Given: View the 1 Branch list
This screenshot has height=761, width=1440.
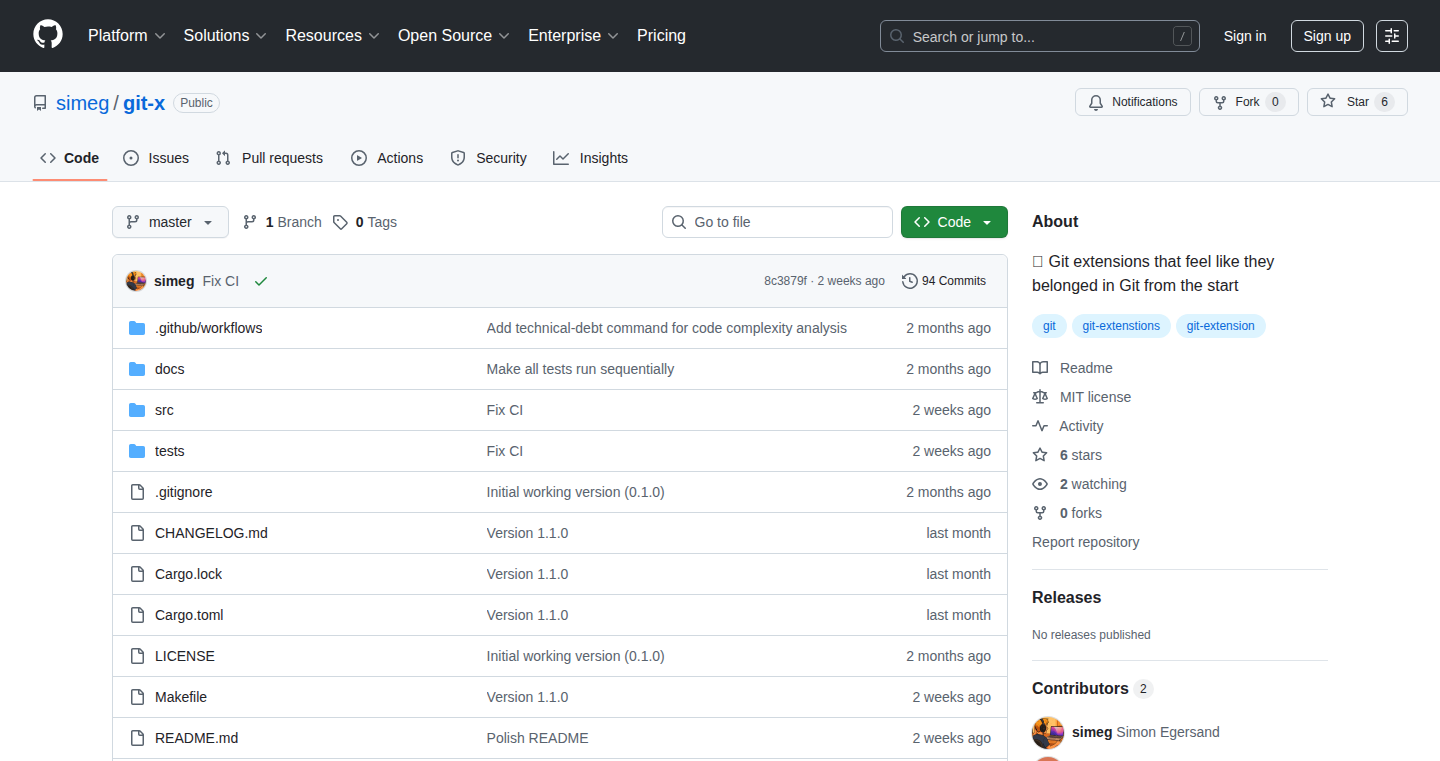Looking at the screenshot, I should pos(282,222).
